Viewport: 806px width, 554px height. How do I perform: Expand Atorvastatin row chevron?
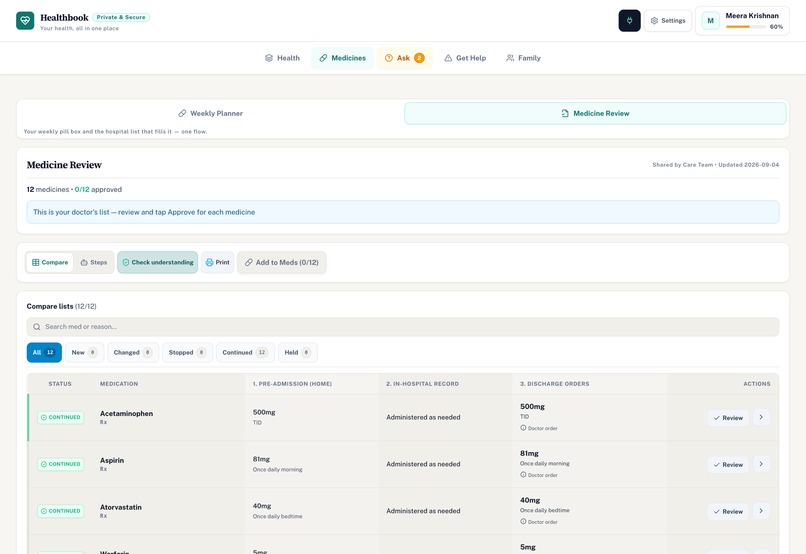761,510
